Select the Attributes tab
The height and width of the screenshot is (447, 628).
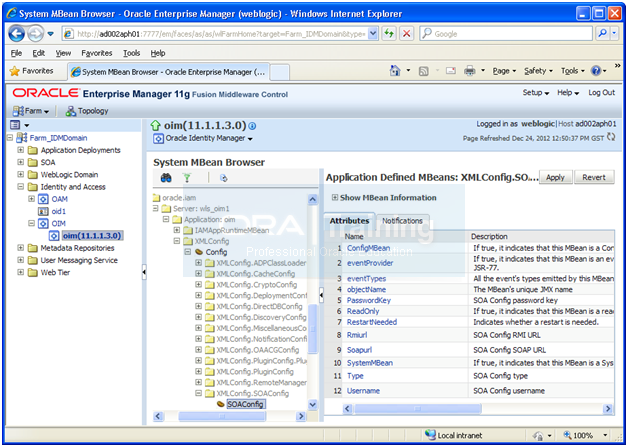(x=349, y=221)
